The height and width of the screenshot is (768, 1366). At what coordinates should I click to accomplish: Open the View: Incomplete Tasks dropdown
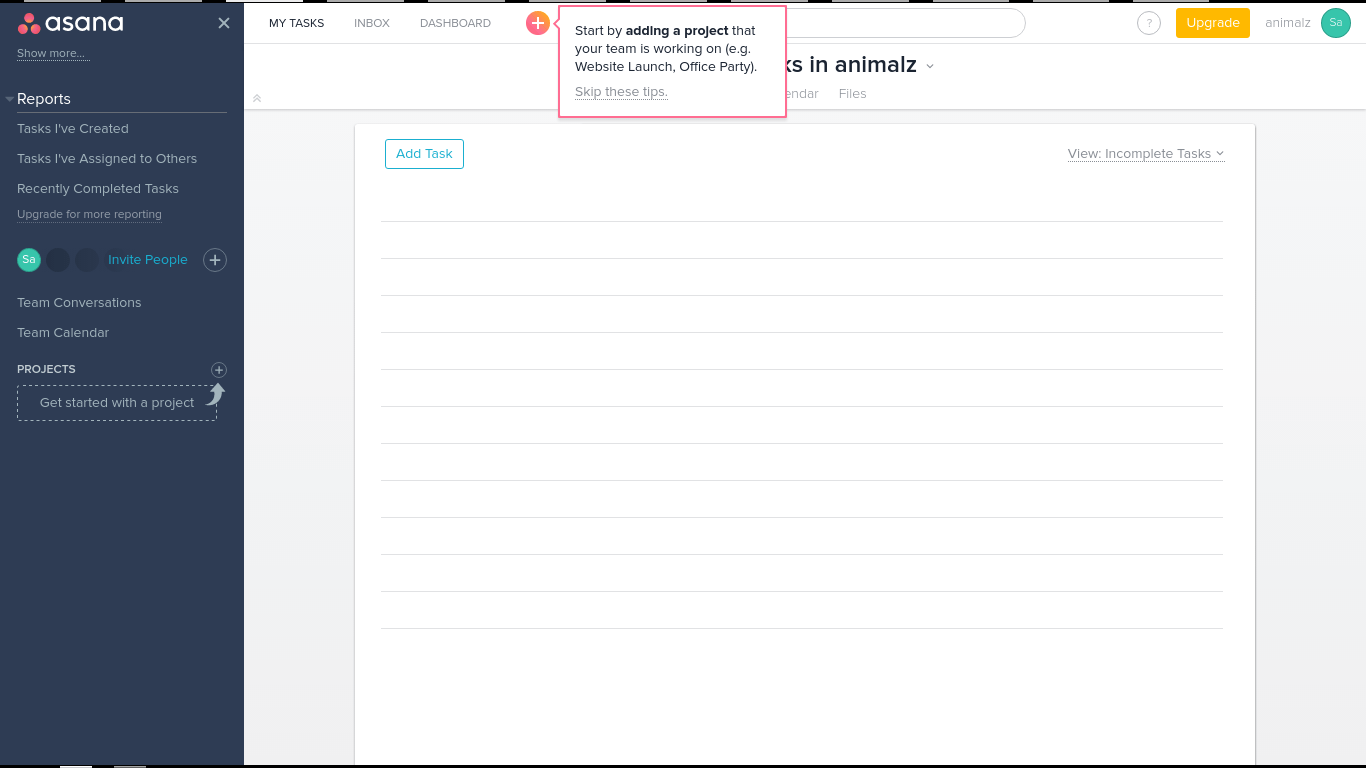[1145, 154]
